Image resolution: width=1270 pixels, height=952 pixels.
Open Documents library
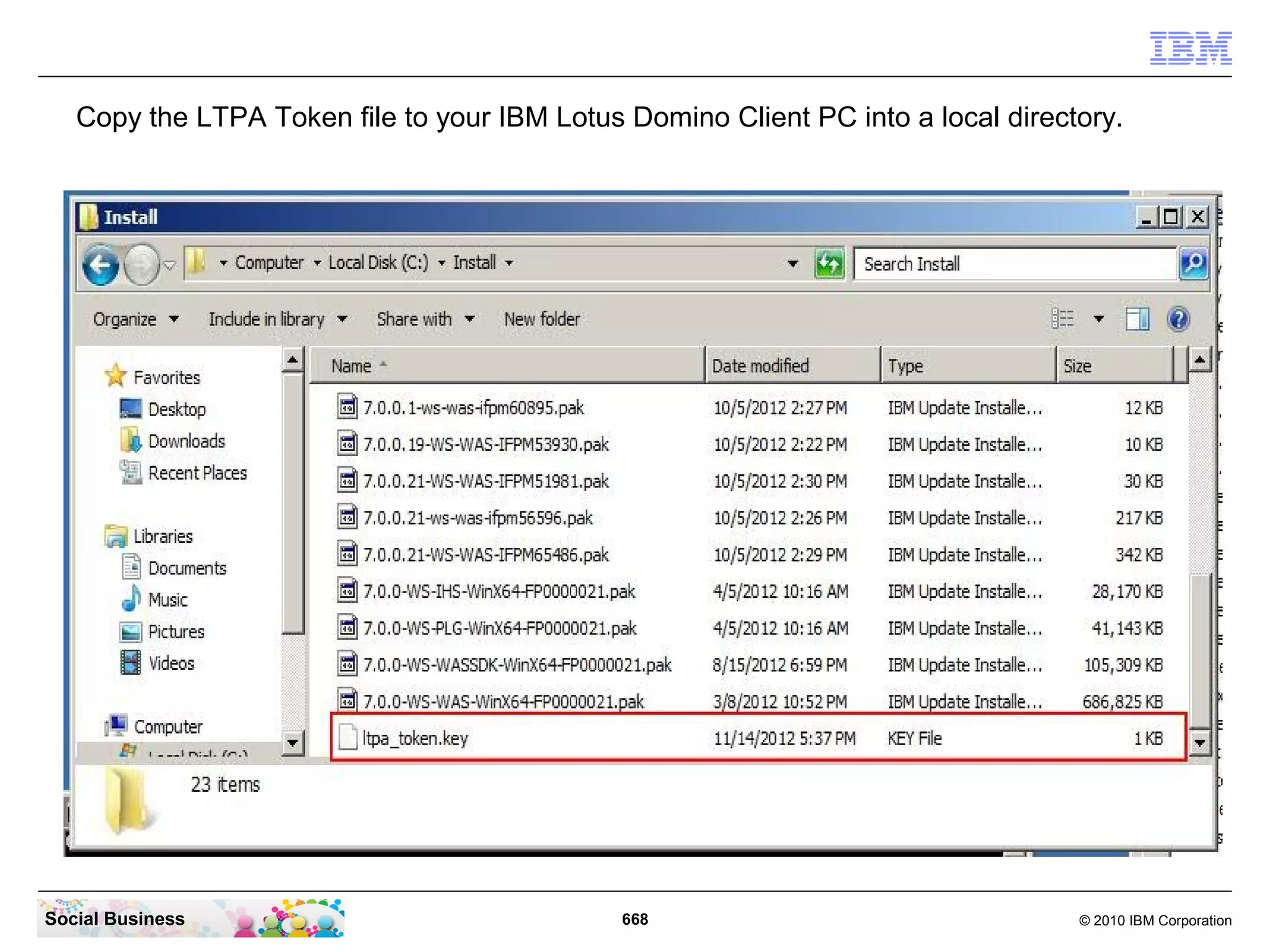coord(187,568)
